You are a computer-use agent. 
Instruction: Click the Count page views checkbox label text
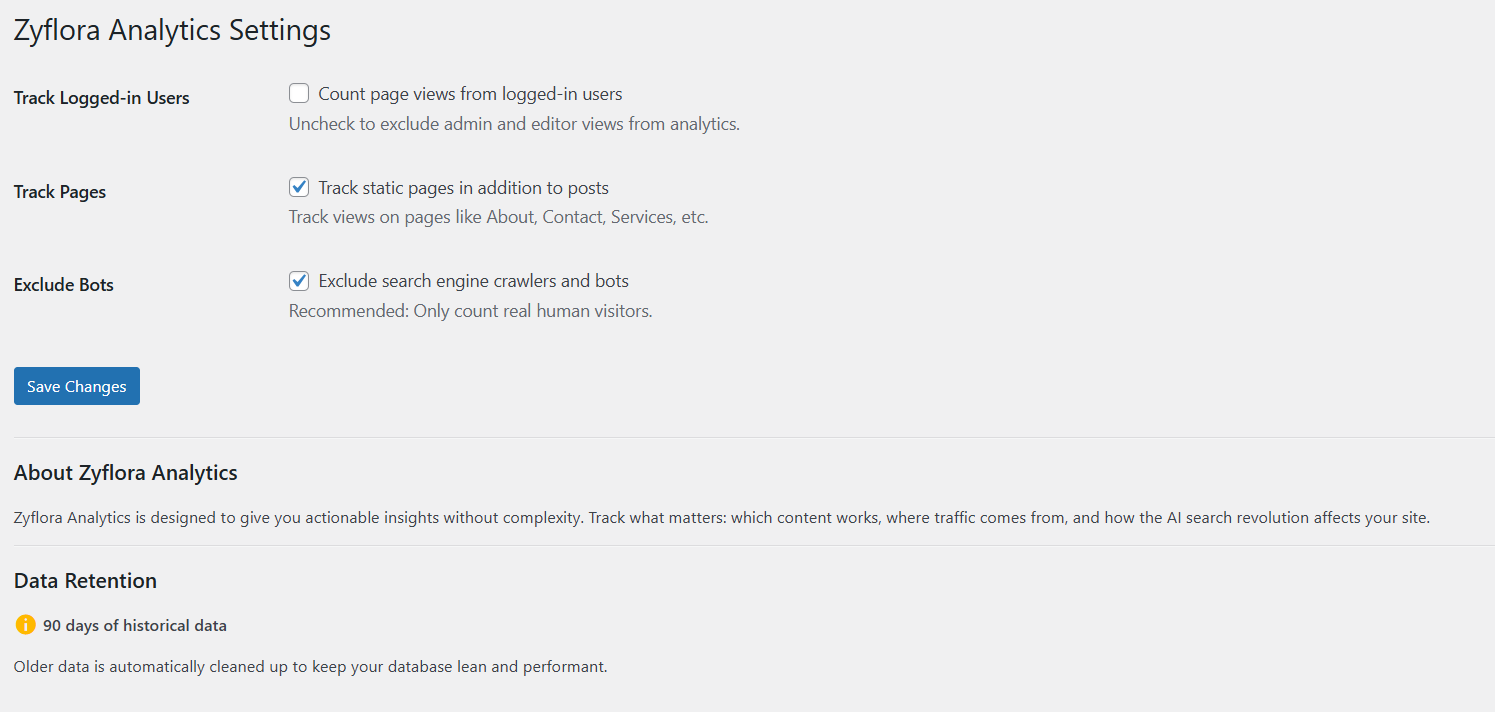470,93
